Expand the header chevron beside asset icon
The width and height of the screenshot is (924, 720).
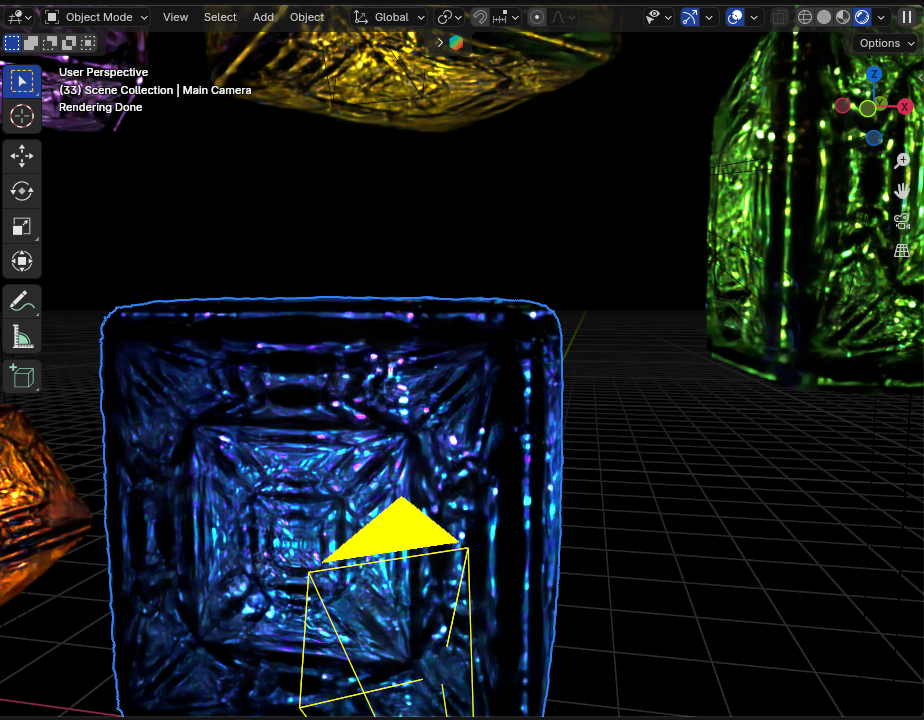coord(440,42)
